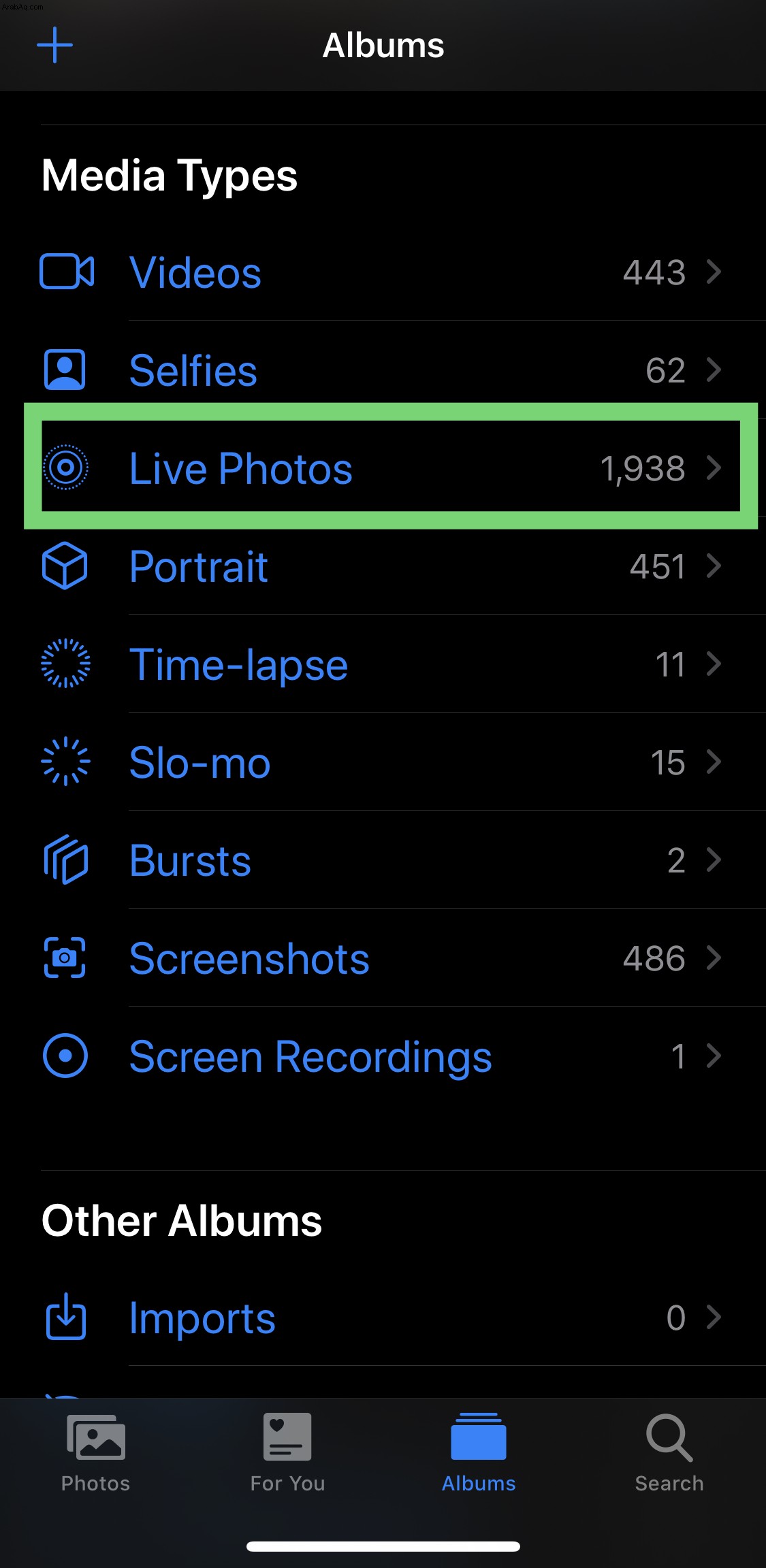The height and width of the screenshot is (1568, 766).
Task: Tap the Time-lapse dotted circle icon
Action: 65,664
